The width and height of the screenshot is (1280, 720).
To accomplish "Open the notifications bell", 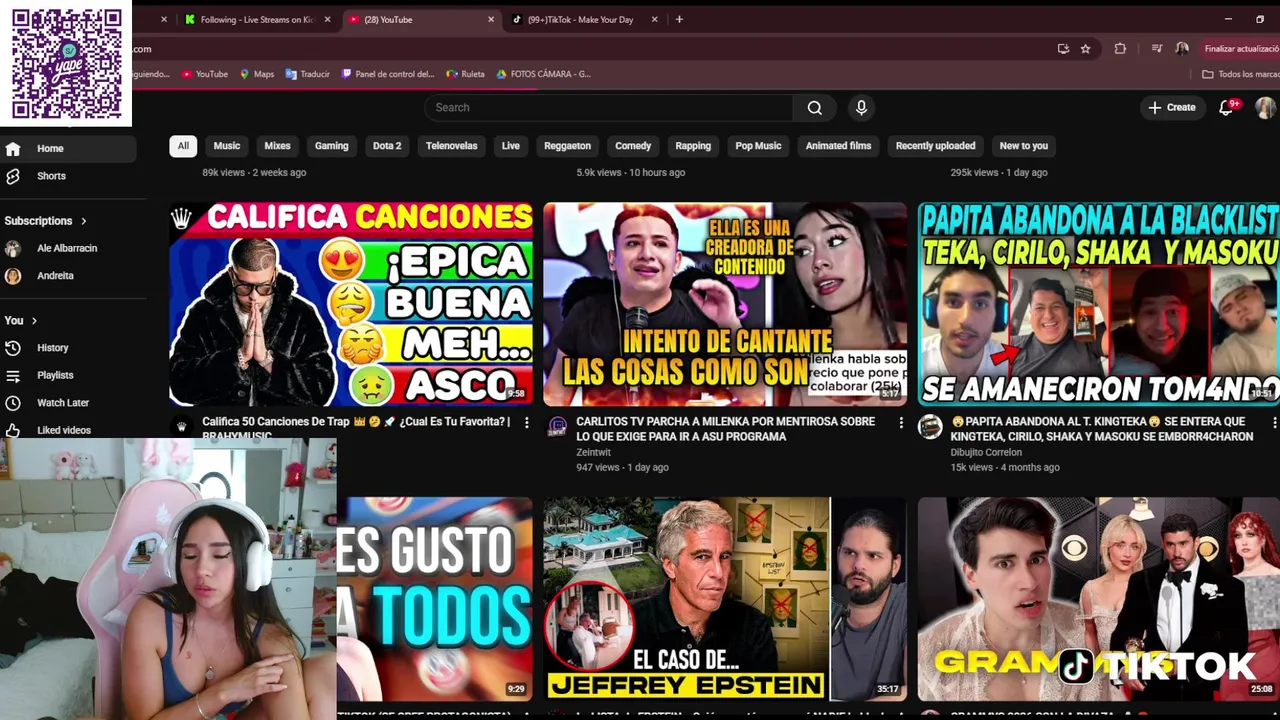I will [1226, 107].
